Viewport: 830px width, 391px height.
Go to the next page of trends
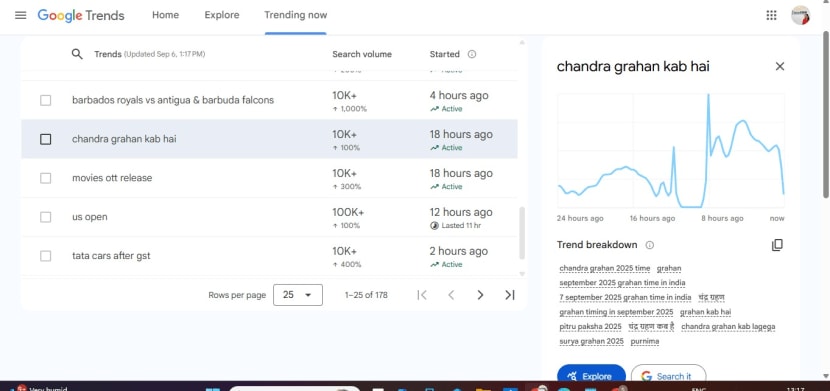point(480,295)
